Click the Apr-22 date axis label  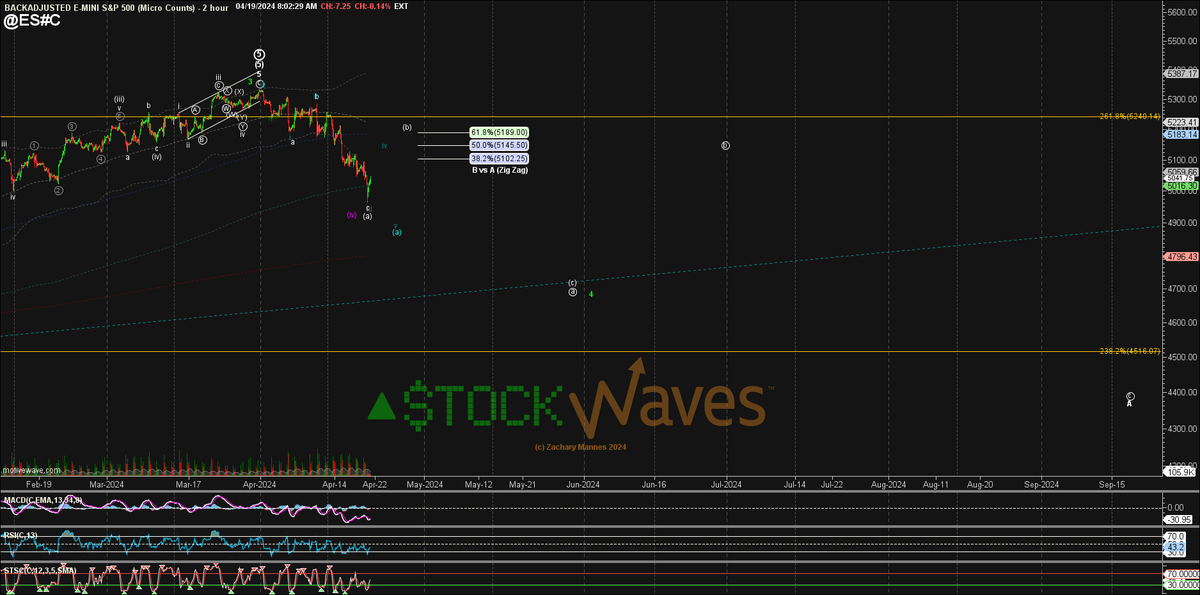click(x=375, y=484)
